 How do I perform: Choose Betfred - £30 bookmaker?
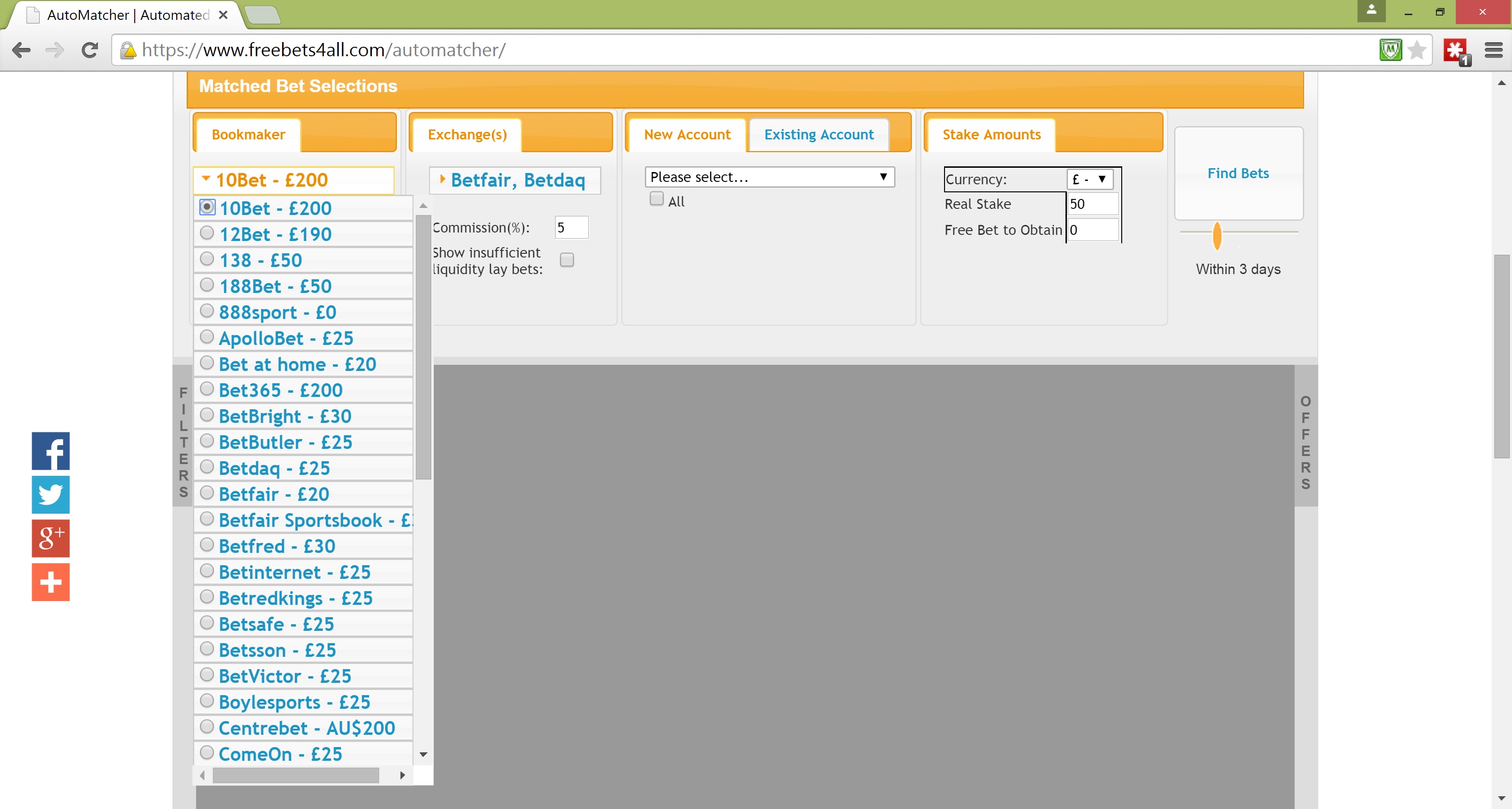click(x=303, y=546)
